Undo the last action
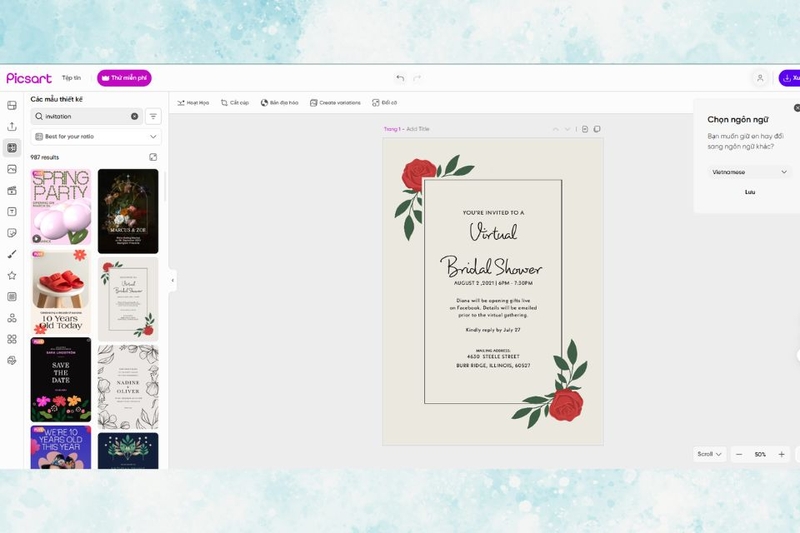Image resolution: width=800 pixels, height=533 pixels. coord(400,78)
